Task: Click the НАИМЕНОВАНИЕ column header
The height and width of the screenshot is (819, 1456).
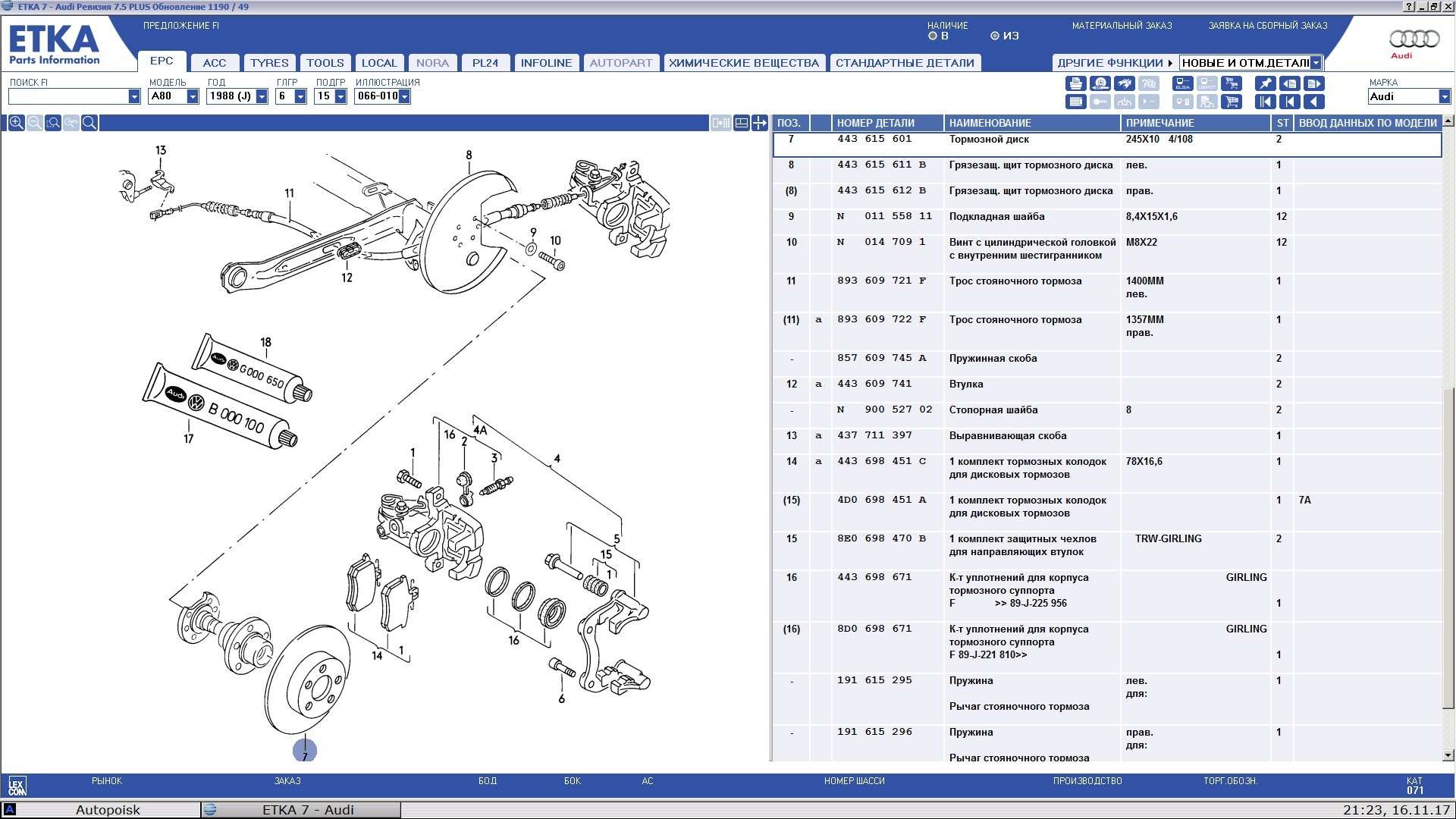Action: [x=1032, y=123]
